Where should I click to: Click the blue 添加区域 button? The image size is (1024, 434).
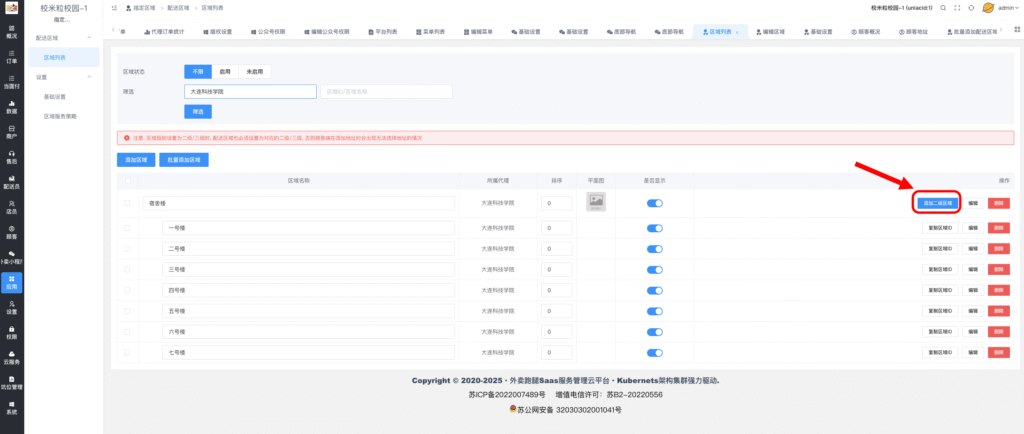tap(136, 159)
